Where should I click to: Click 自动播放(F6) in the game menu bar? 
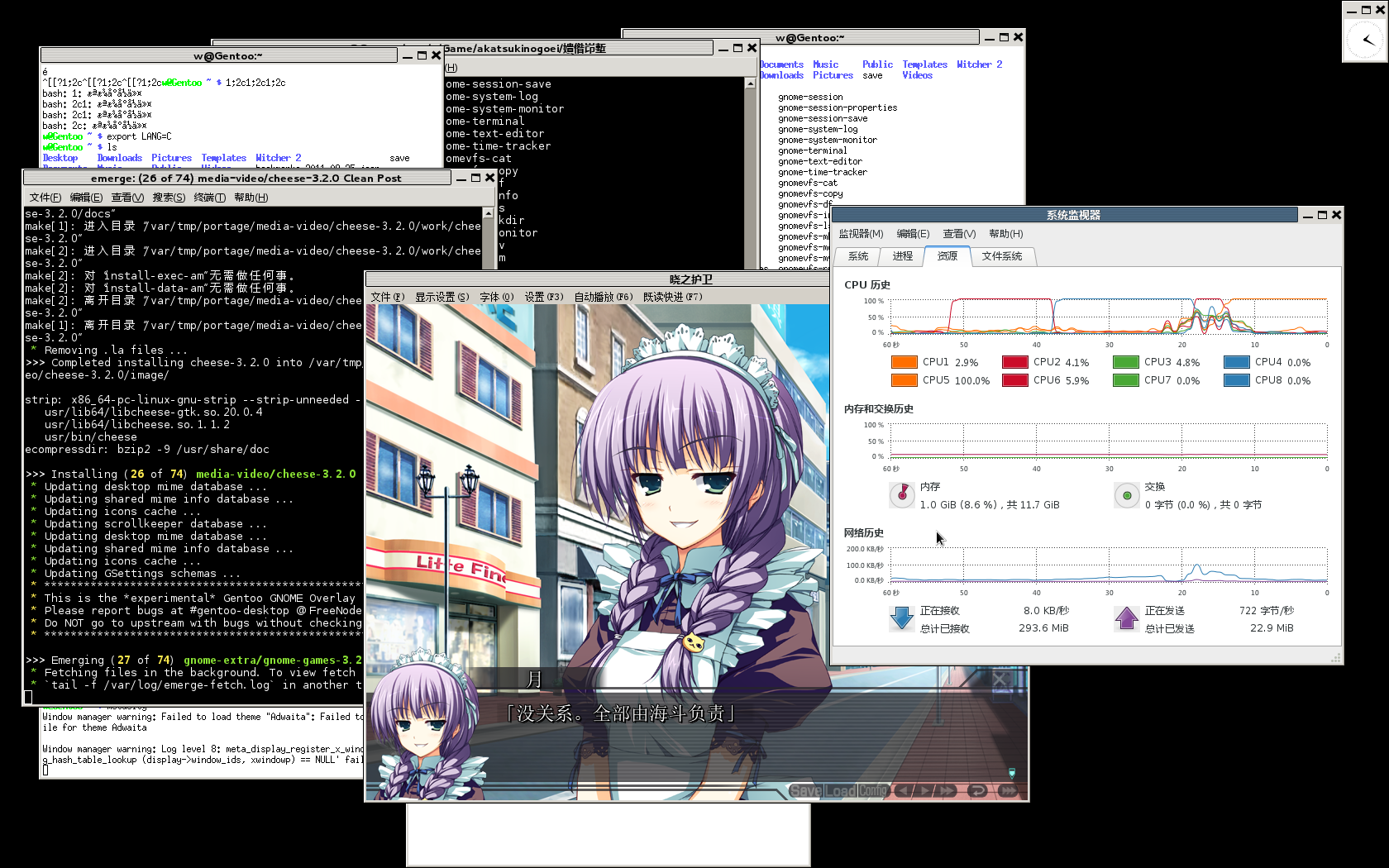[x=604, y=297]
